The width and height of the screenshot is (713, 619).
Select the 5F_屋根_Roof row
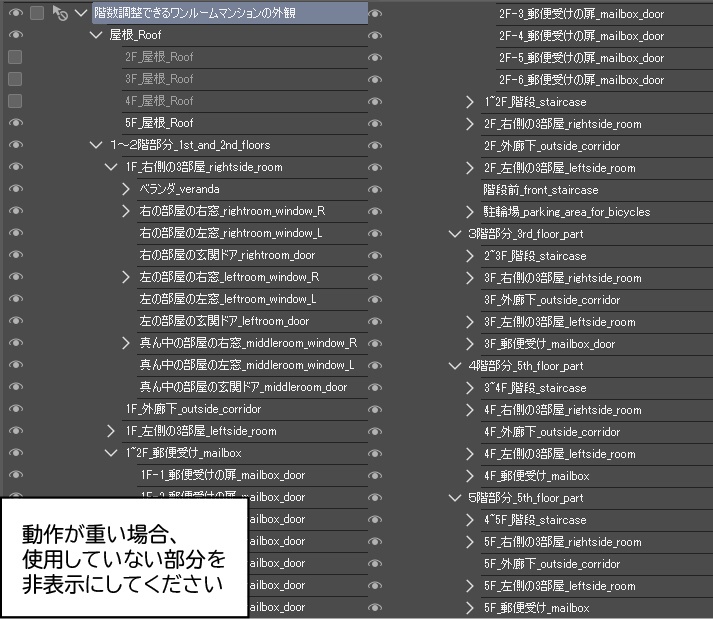(245, 123)
